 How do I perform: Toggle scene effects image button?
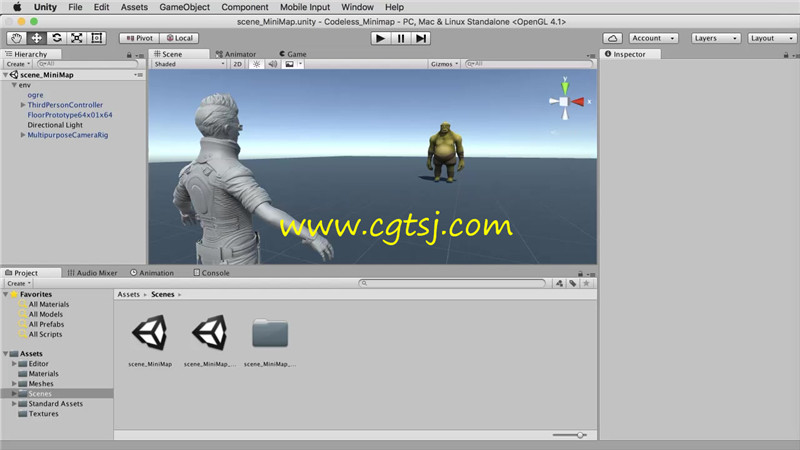click(x=289, y=64)
